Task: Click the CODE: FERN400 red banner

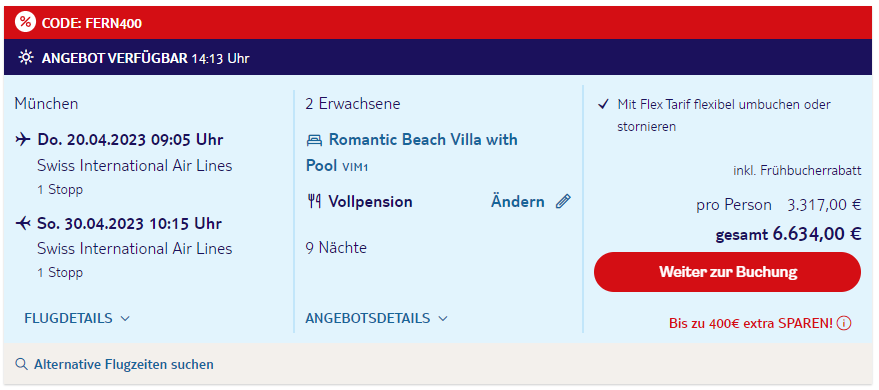Action: (440, 22)
